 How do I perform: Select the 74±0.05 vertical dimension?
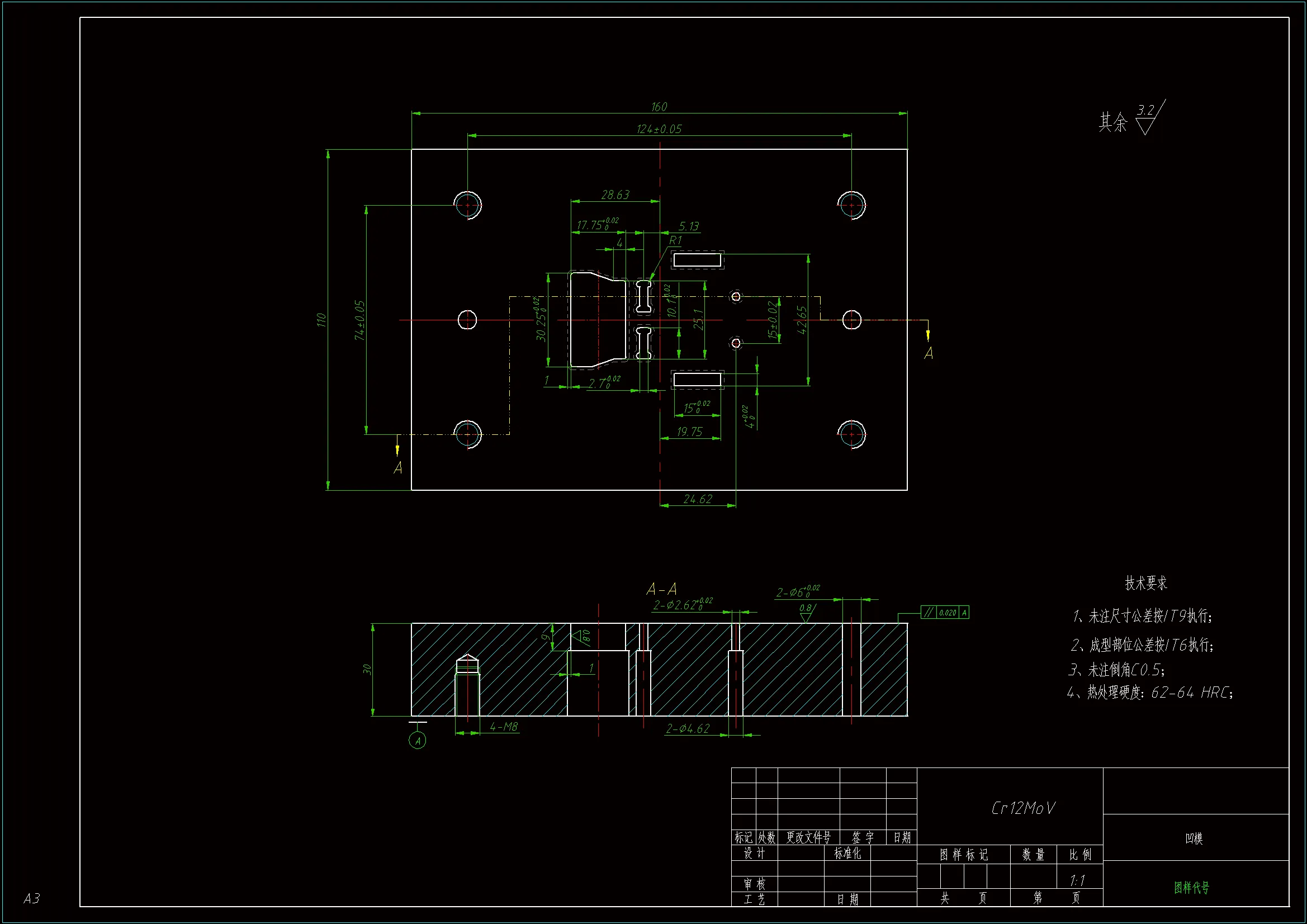click(x=360, y=320)
